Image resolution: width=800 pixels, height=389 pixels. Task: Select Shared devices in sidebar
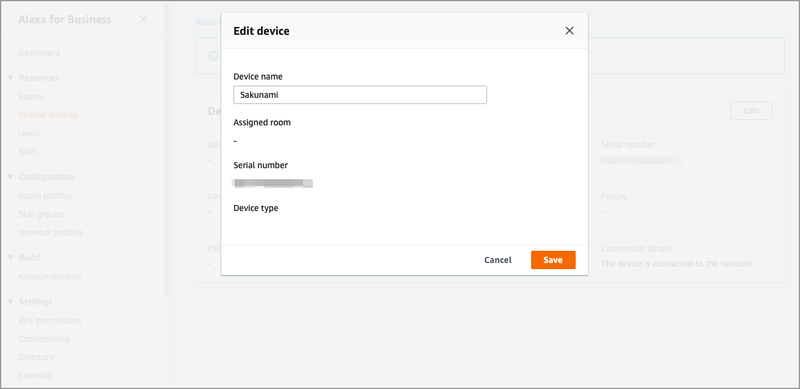48,115
